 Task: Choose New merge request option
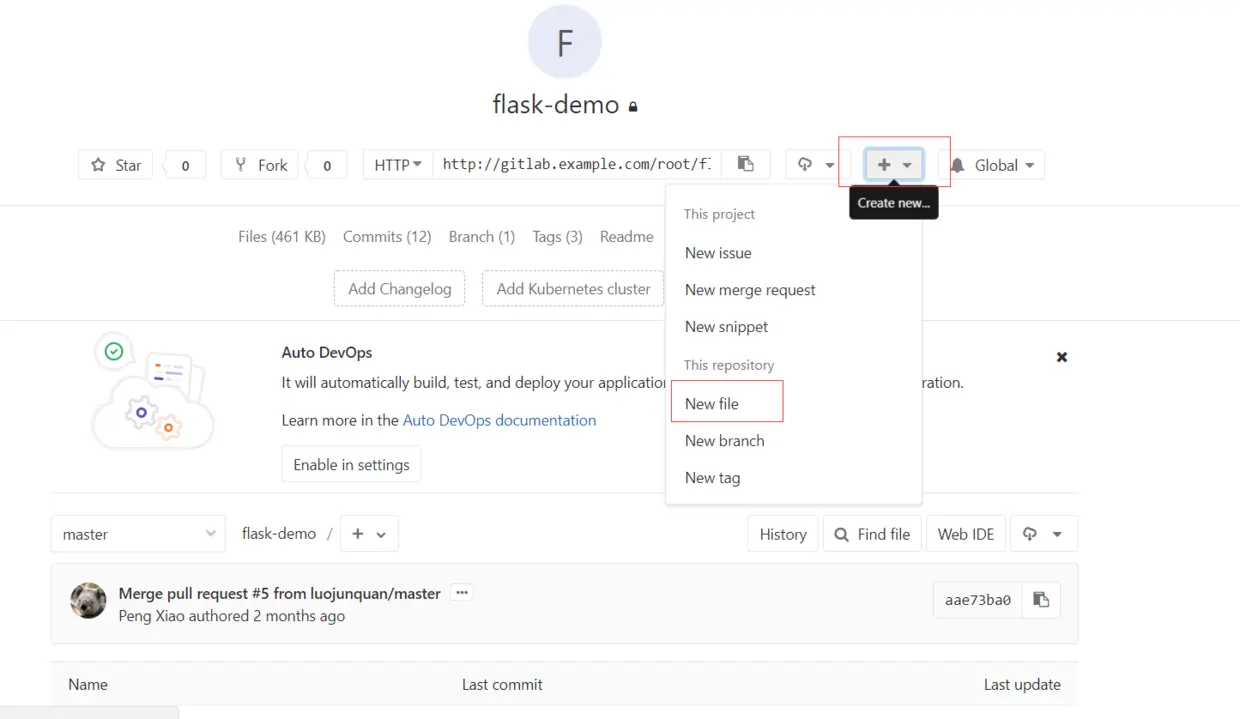tap(750, 290)
